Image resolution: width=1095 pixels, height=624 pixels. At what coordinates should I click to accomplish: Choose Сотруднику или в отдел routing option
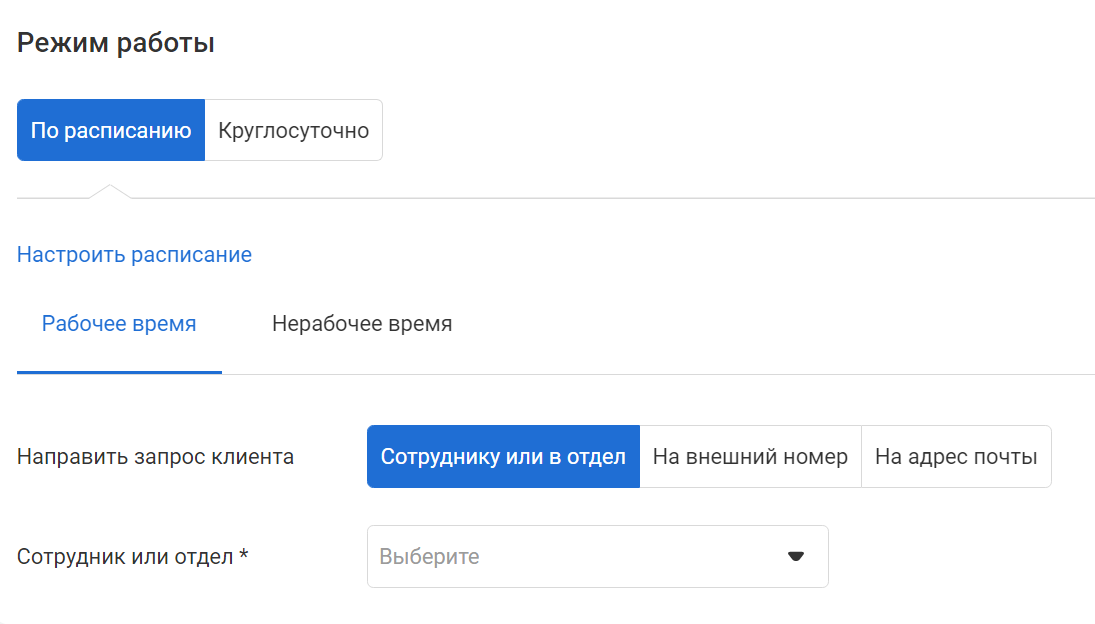(503, 456)
